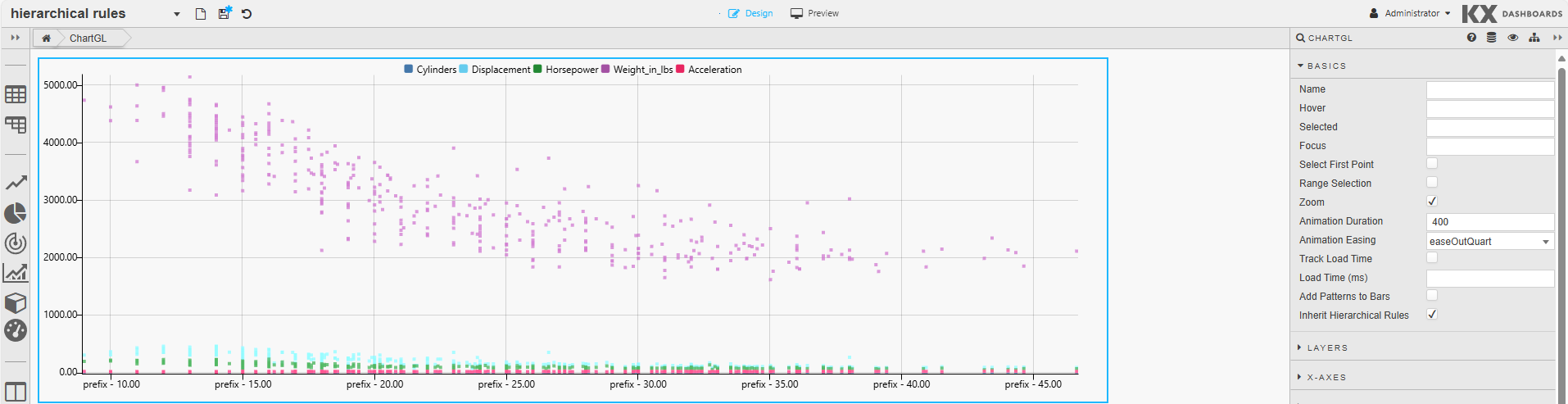This screenshot has width=1568, height=404.
Task: Toggle Inherit Hierarchical Rules checkbox
Action: coord(1432,315)
